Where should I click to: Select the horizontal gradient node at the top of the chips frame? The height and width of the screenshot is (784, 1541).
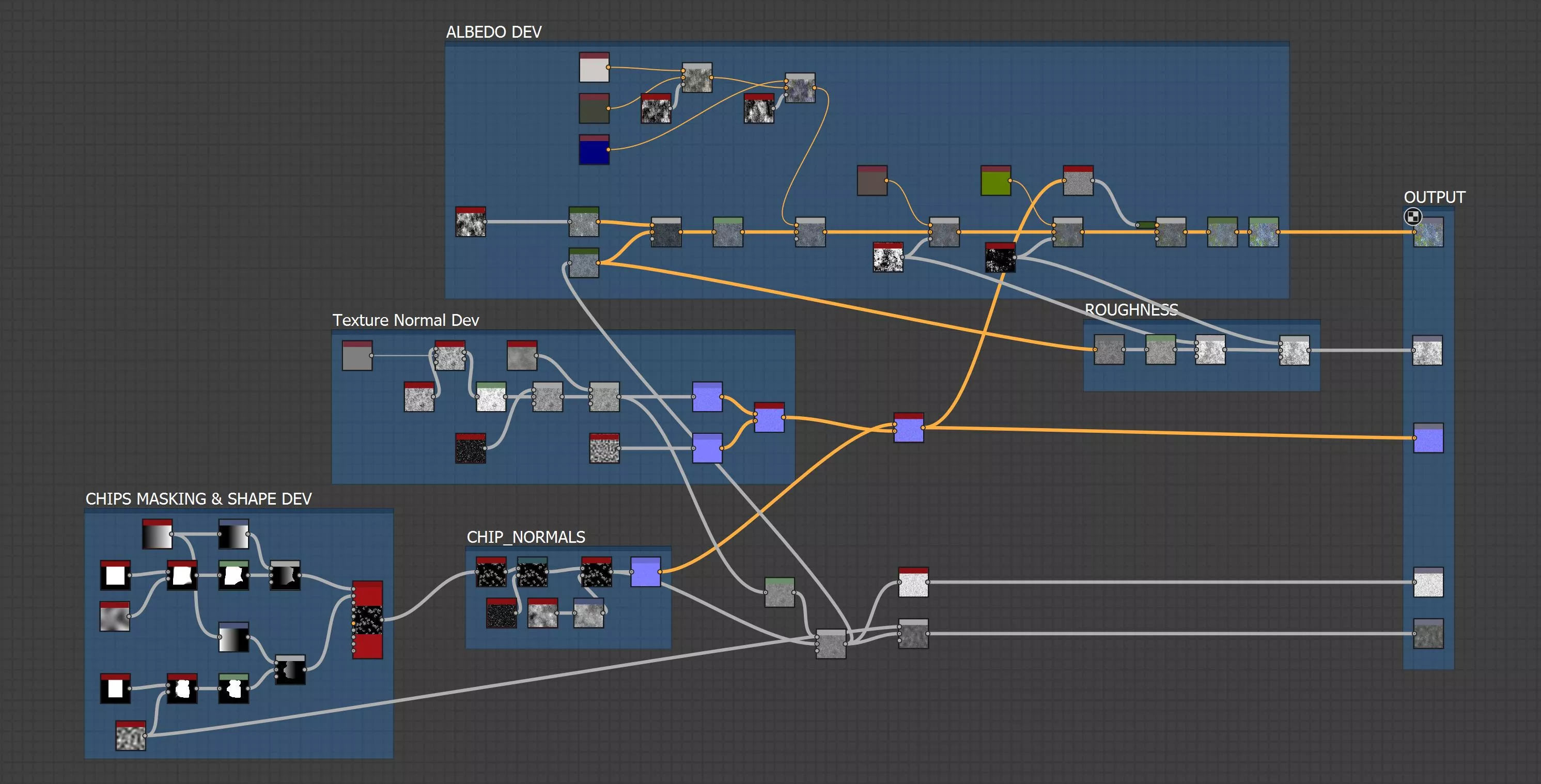[x=158, y=535]
